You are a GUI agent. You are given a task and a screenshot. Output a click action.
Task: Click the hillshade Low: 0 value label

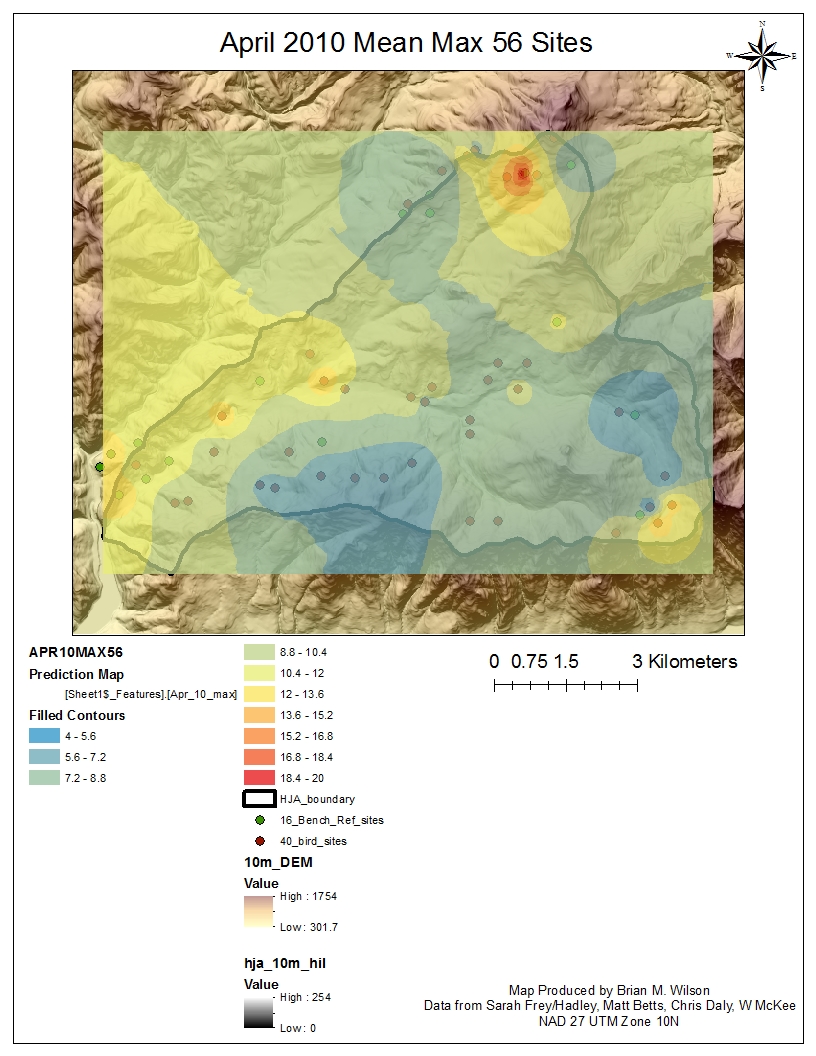tap(298, 1028)
